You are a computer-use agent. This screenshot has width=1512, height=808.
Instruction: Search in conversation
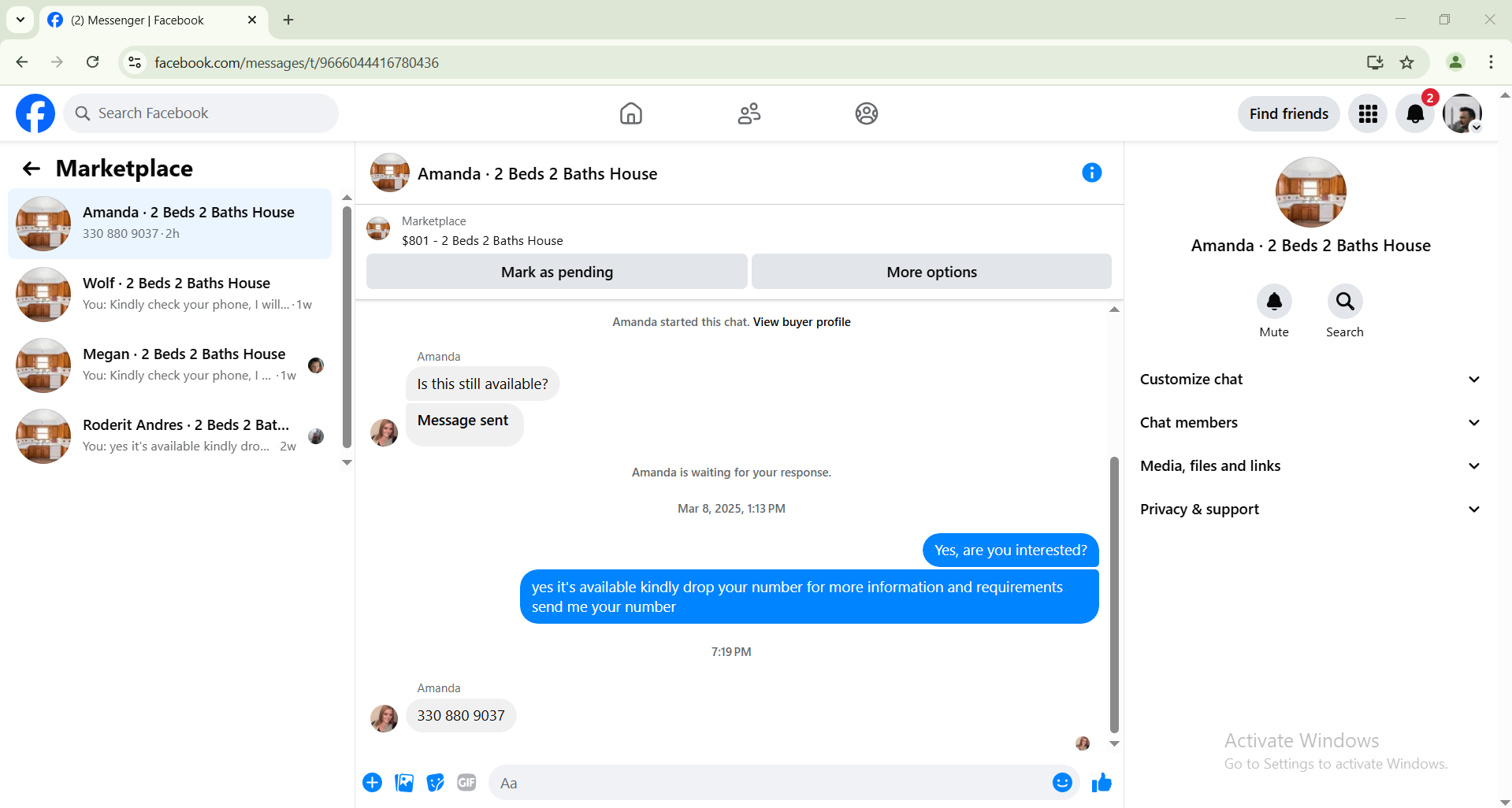click(1345, 302)
